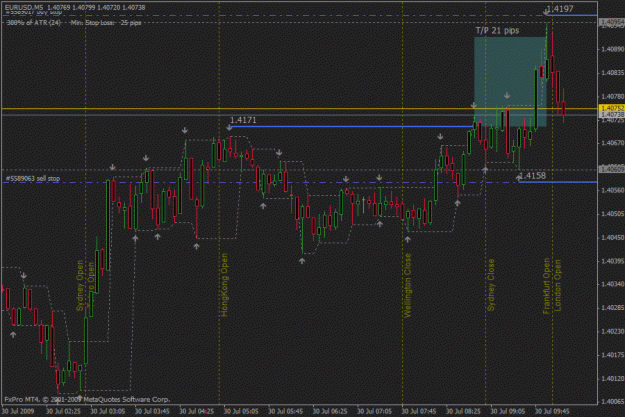The width and height of the screenshot is (625, 417).
Task: Click the 1.40065 price axis value
Action: point(613,401)
